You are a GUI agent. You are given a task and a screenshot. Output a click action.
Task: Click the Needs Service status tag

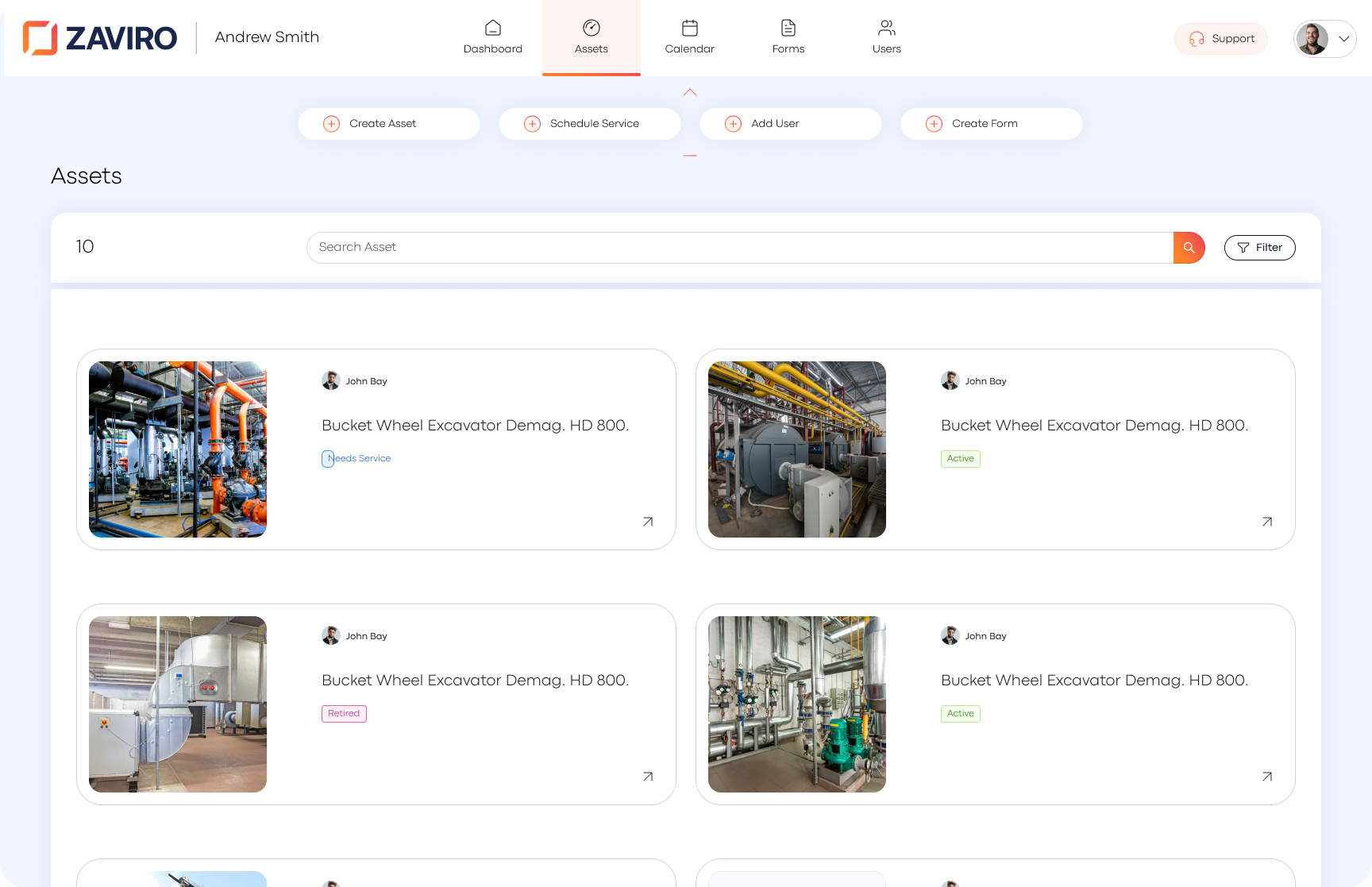pyautogui.click(x=356, y=459)
